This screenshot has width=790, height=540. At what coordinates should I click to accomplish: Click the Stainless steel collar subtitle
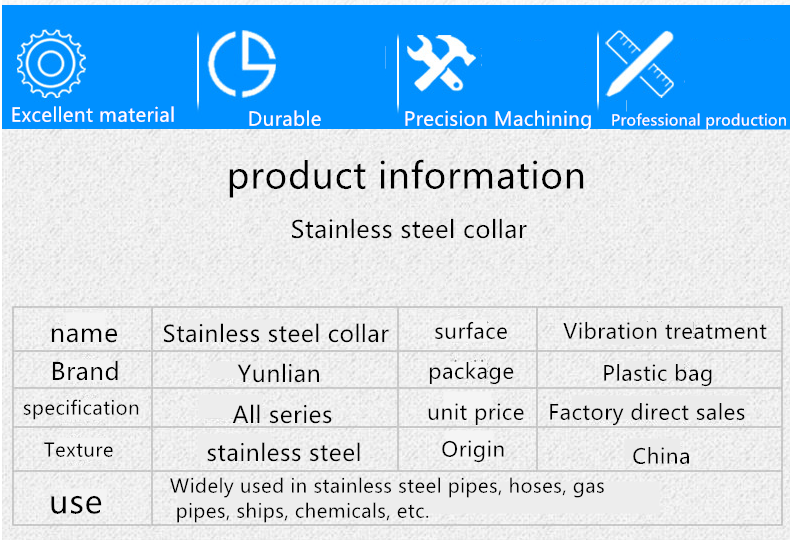(409, 230)
